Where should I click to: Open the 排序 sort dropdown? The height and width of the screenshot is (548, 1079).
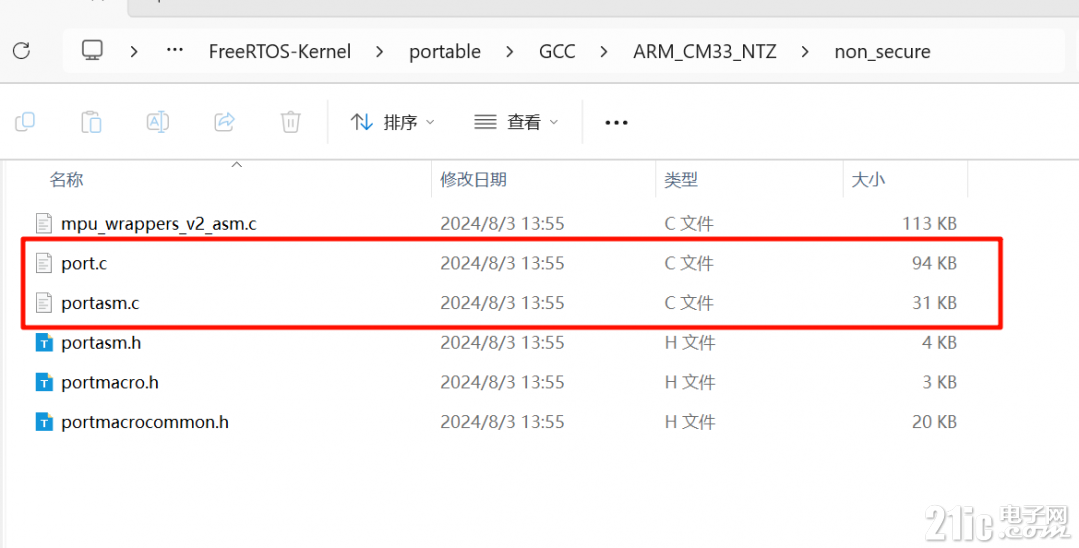(x=392, y=123)
